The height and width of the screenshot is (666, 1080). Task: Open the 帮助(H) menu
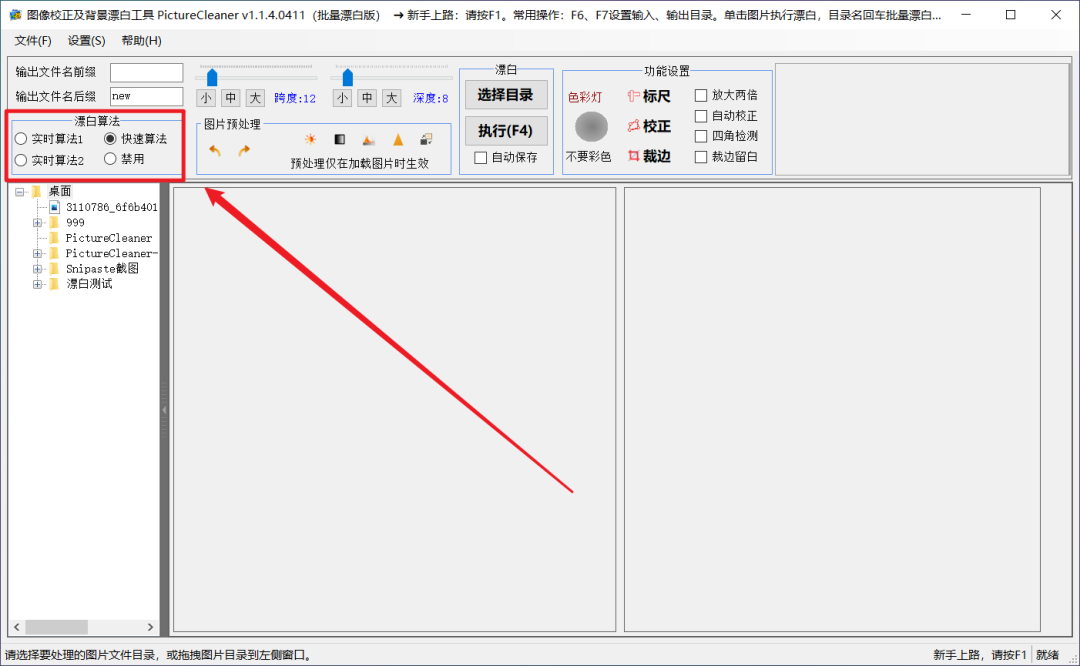[x=141, y=41]
